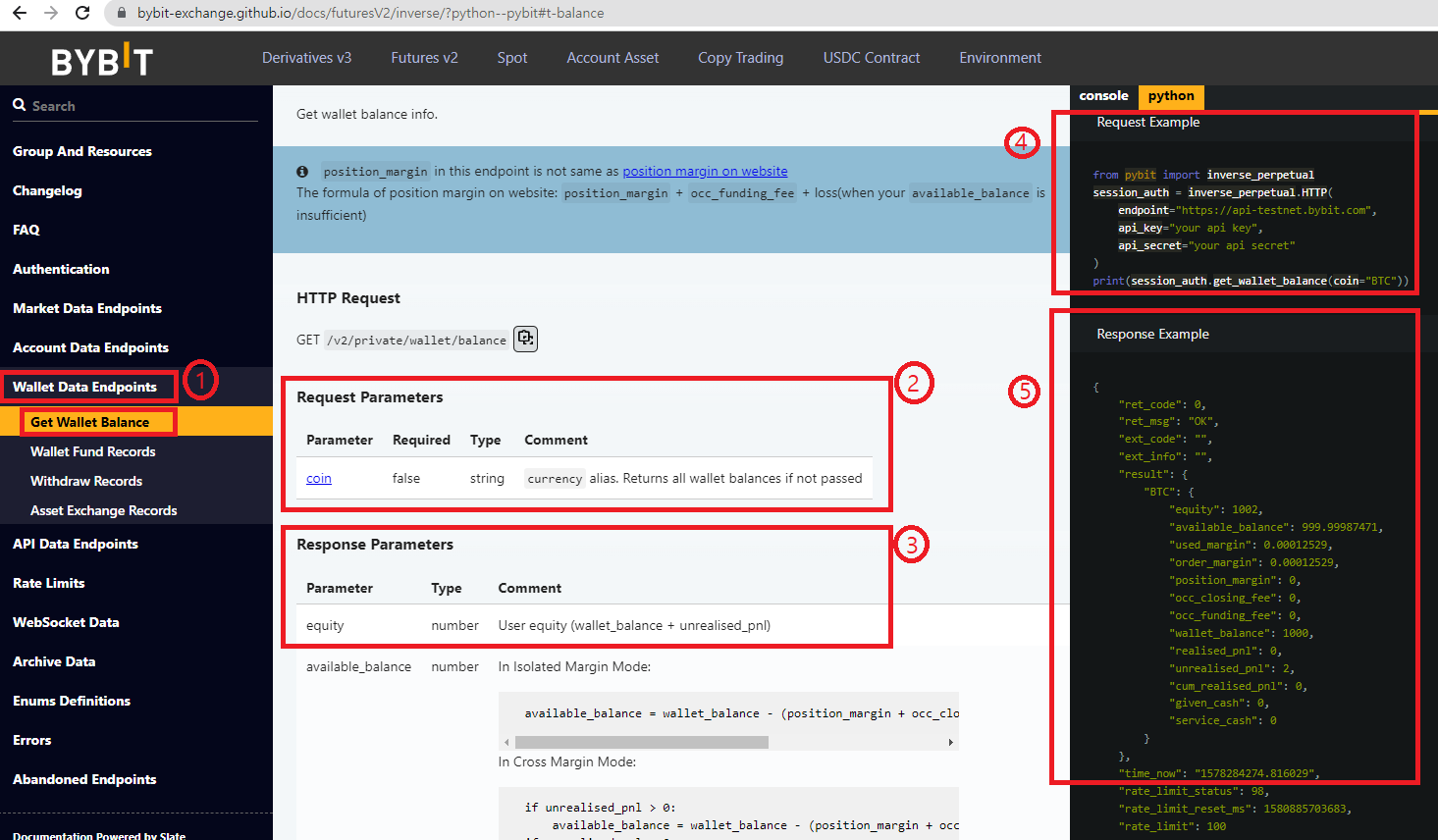Click the 'coin' parameter link
Screen dimensions: 1438x840
[x=319, y=479]
